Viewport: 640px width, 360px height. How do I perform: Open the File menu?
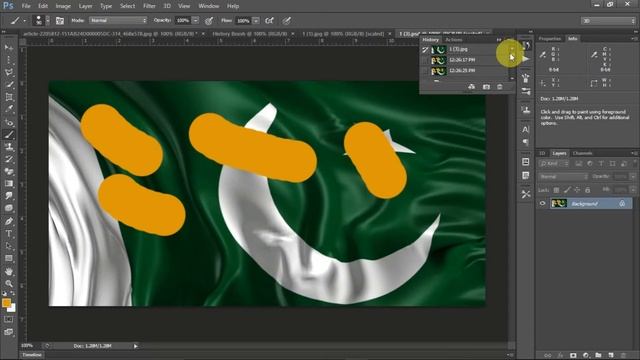[26, 6]
